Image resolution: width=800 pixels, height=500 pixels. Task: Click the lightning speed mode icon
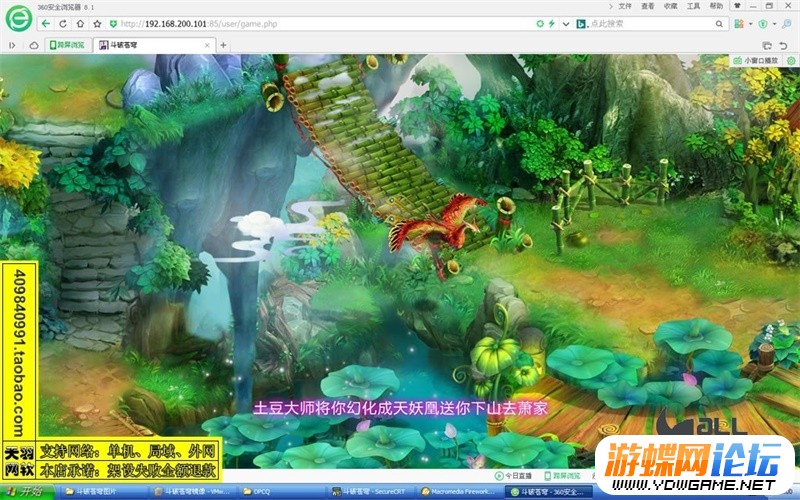[x=552, y=23]
